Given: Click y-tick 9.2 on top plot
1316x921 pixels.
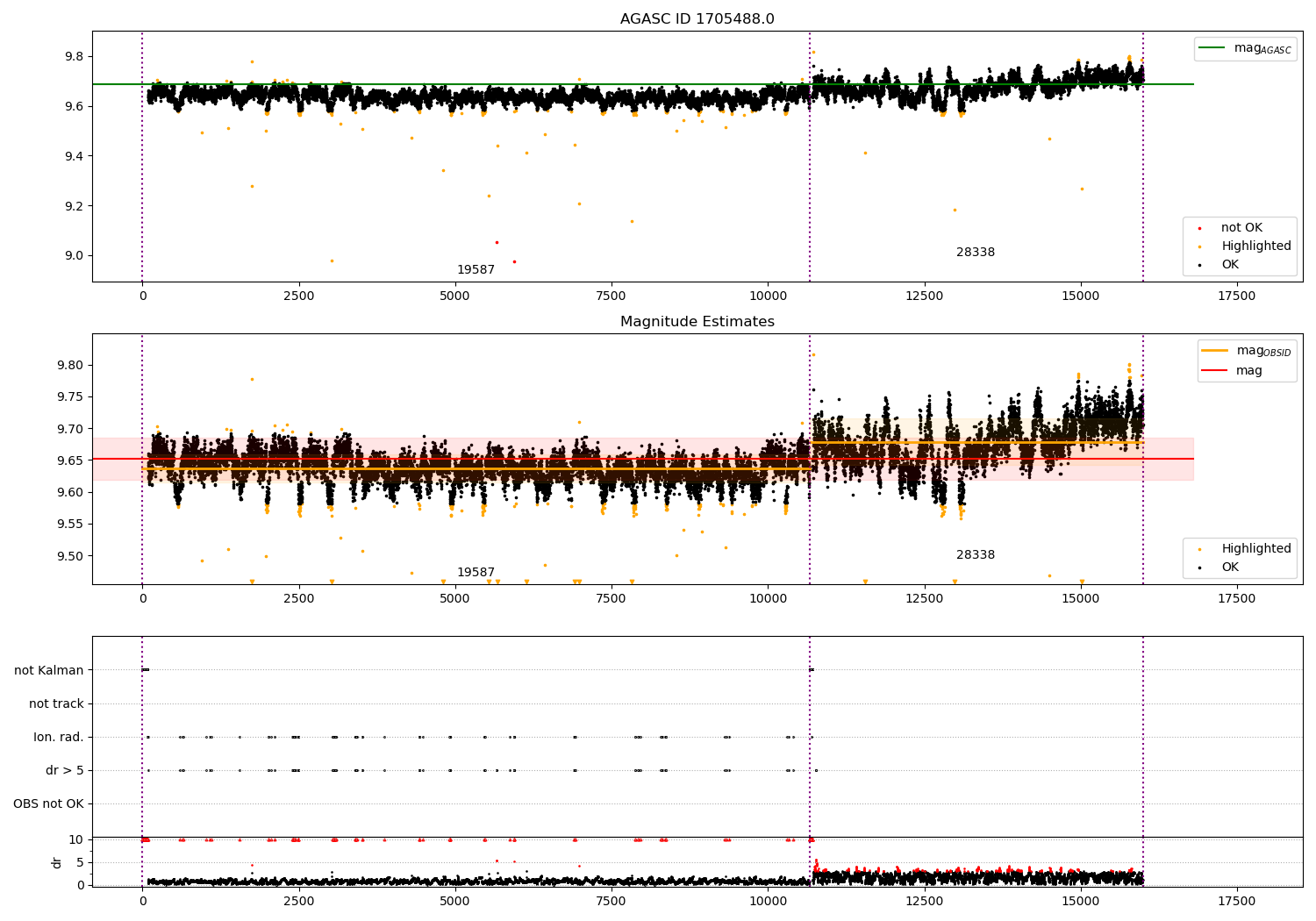Looking at the screenshot, I should tap(74, 206).
